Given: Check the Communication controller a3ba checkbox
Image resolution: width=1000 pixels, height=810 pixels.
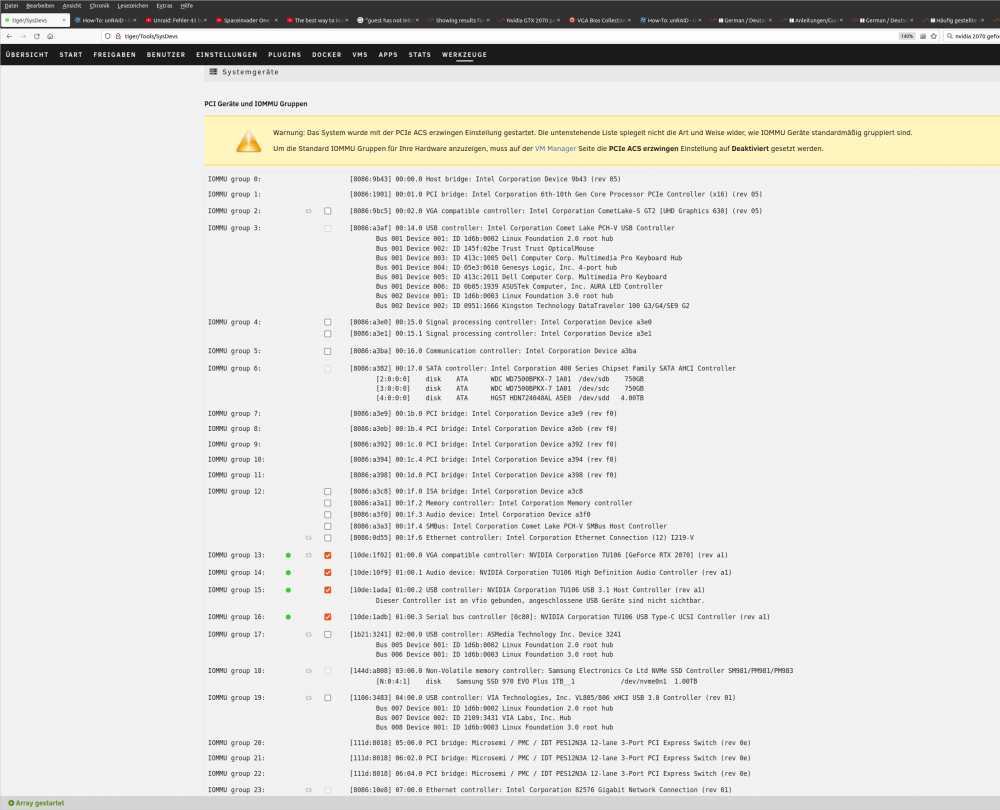Looking at the screenshot, I should click(328, 351).
